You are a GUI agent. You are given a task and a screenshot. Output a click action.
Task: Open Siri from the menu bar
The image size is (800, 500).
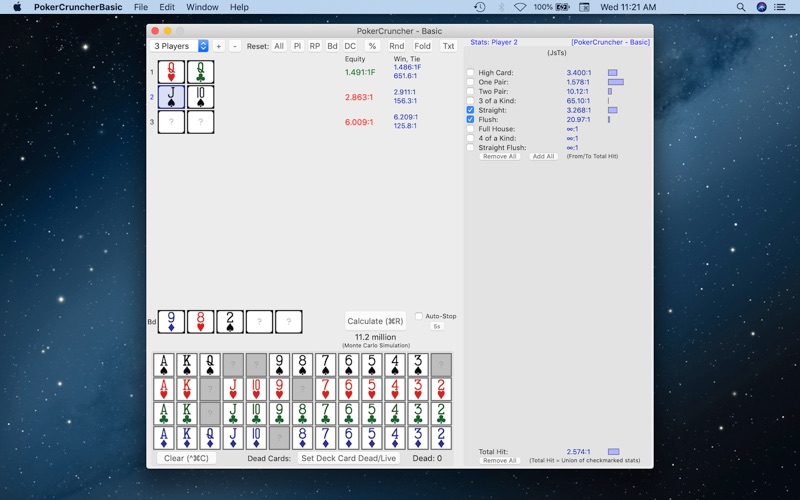pos(761,7)
